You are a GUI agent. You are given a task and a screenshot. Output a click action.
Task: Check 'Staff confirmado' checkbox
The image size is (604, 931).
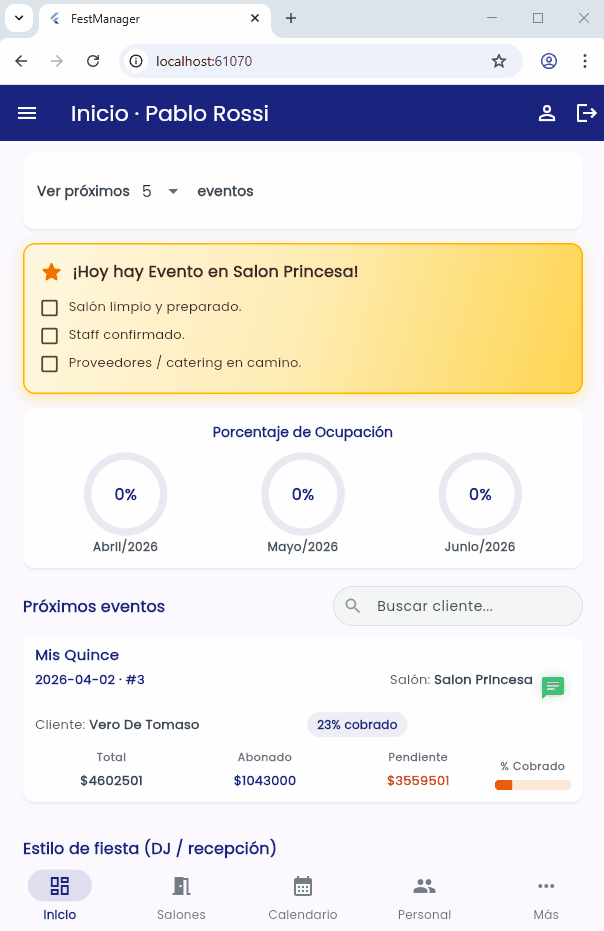50,335
